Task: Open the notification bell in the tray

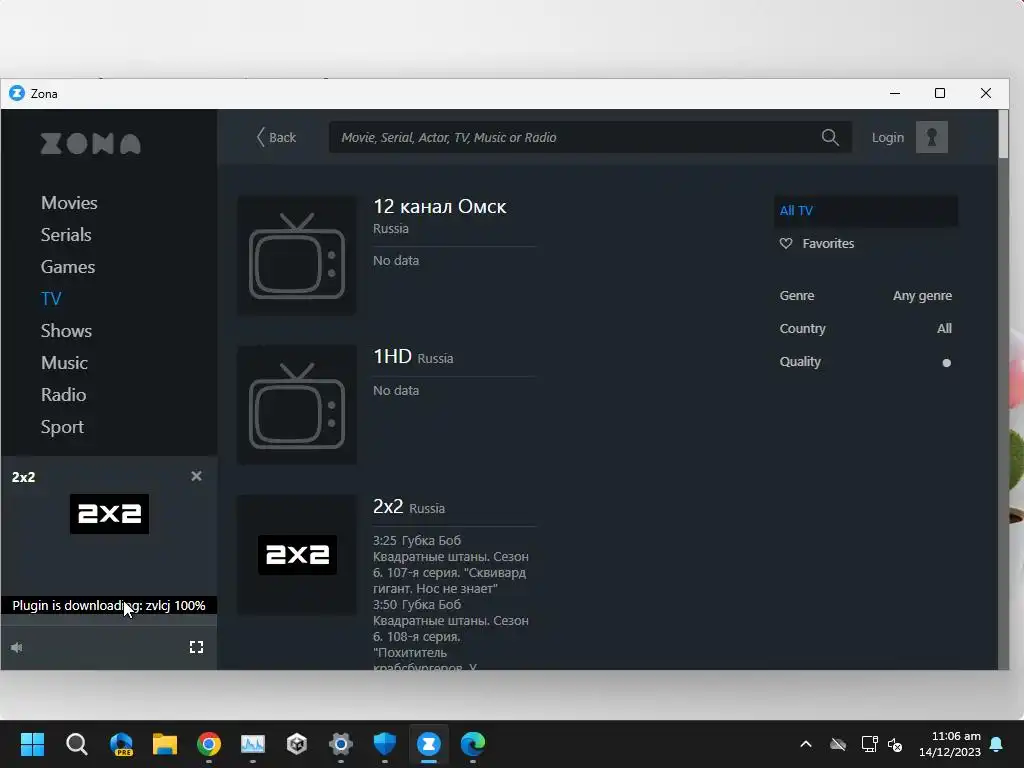Action: 997,744
